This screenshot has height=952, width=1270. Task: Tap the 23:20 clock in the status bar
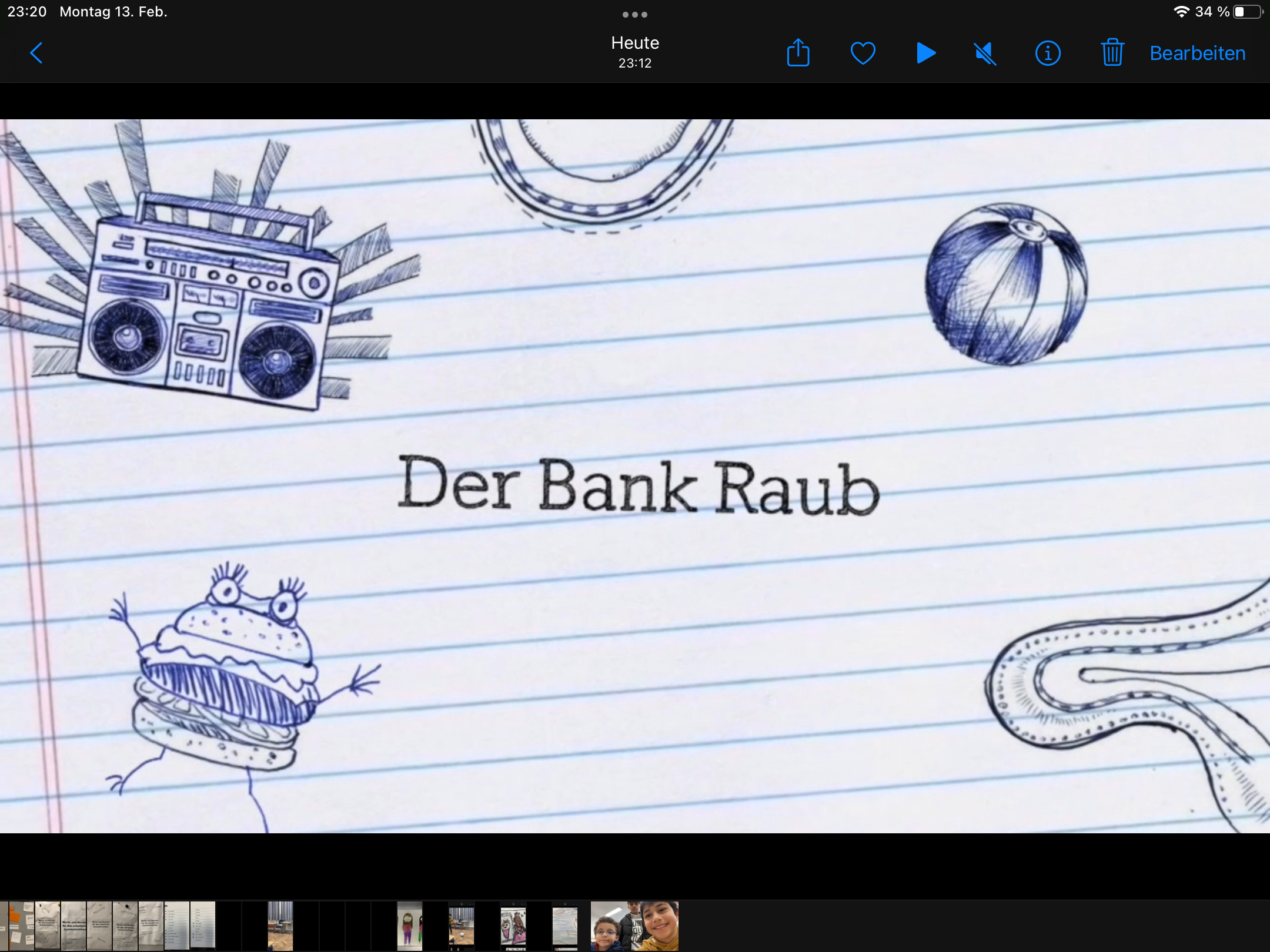(x=27, y=12)
